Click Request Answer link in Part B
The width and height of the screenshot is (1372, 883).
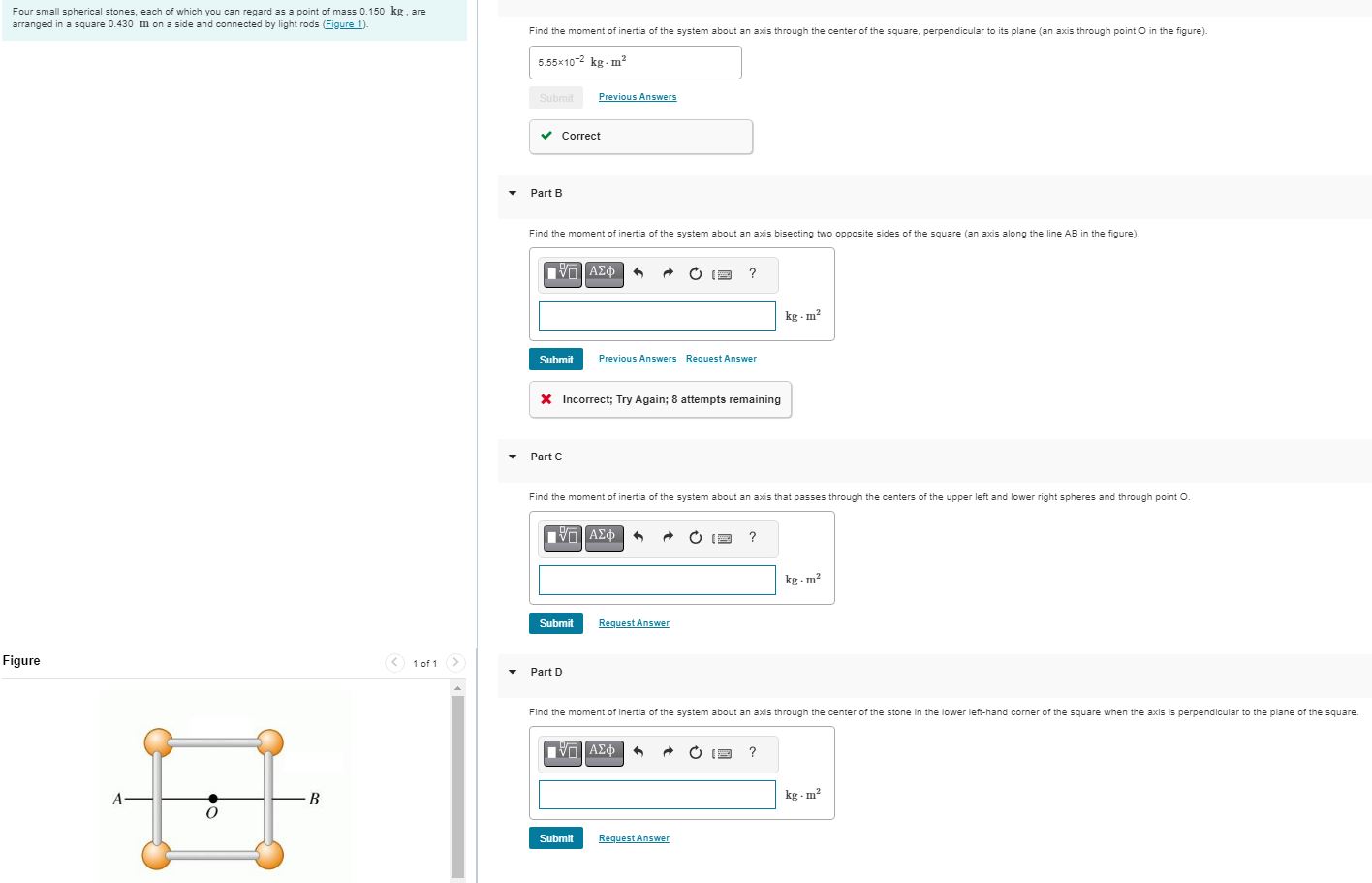coord(721,359)
